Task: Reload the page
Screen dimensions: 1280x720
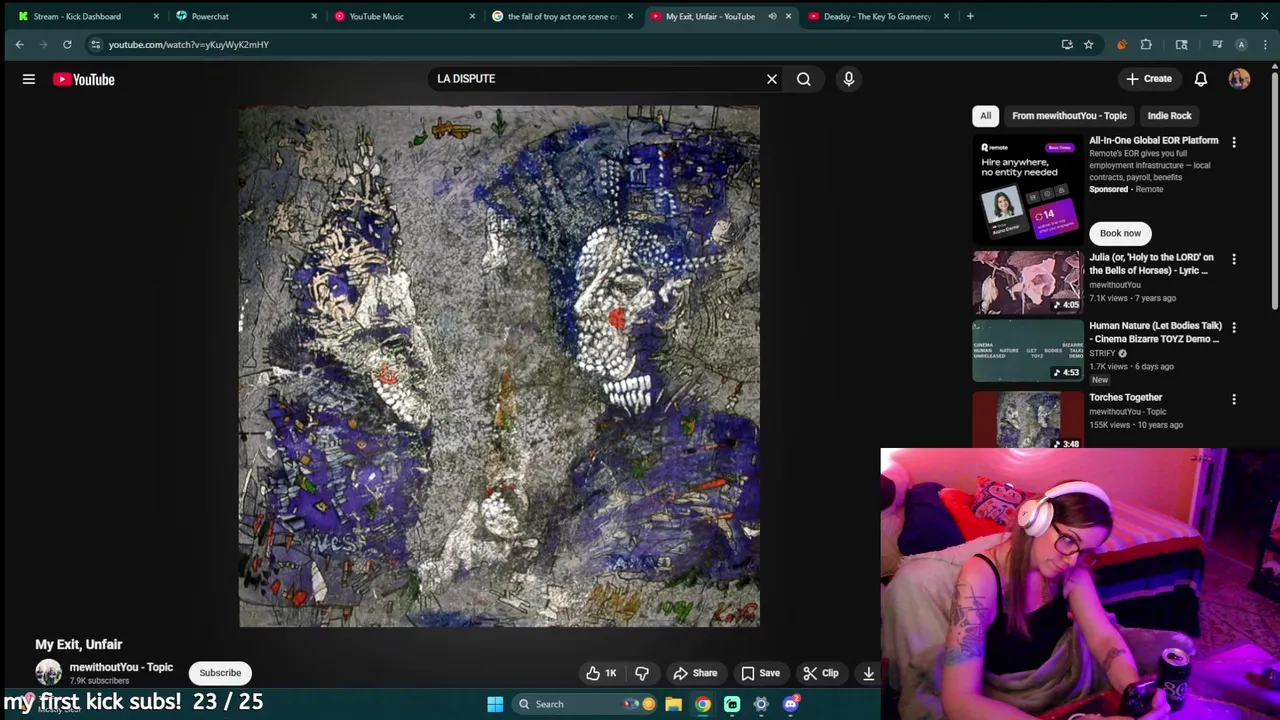Action: tap(67, 44)
